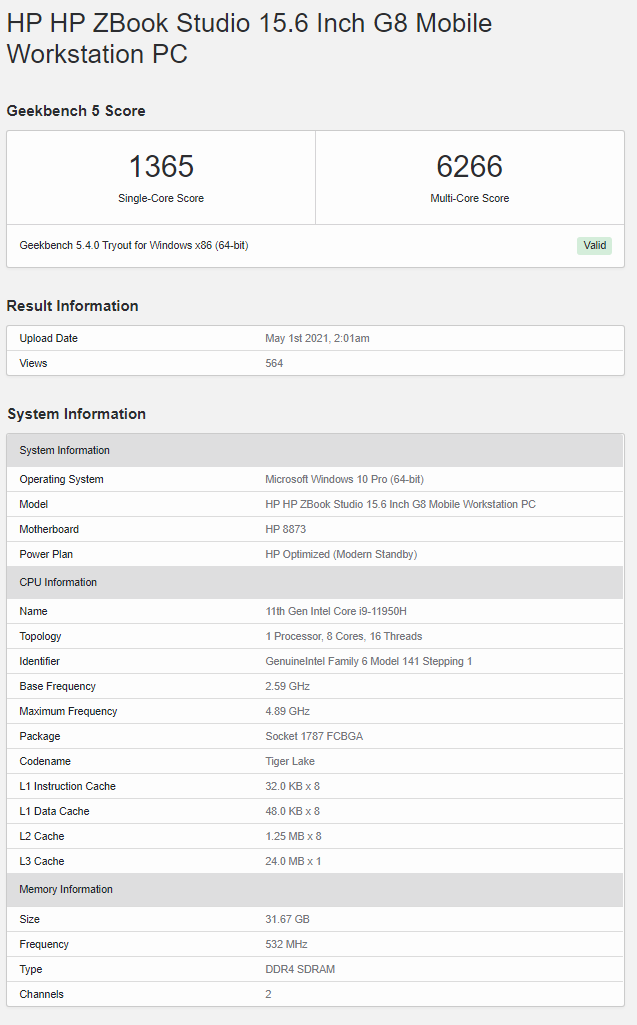Click the Tiger Lake codename value

point(290,761)
